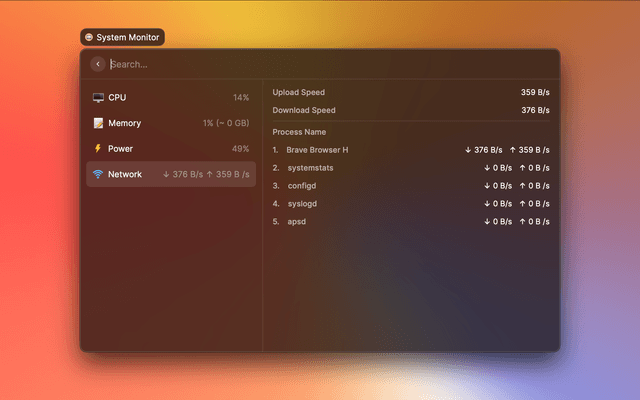Click the Process Name heading
This screenshot has width=640, height=400.
(x=299, y=132)
